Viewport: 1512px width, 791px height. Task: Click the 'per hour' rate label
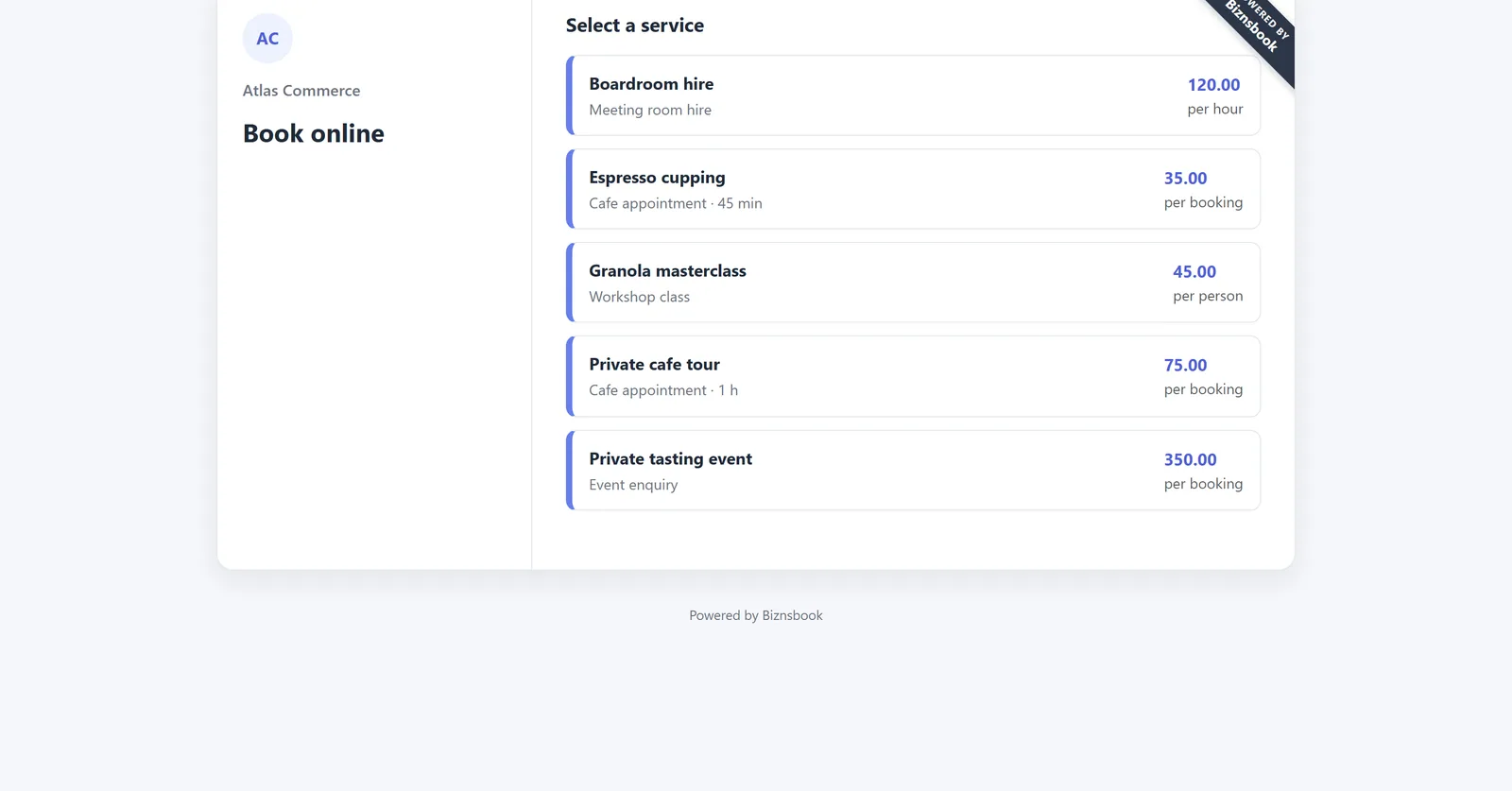1215,109
